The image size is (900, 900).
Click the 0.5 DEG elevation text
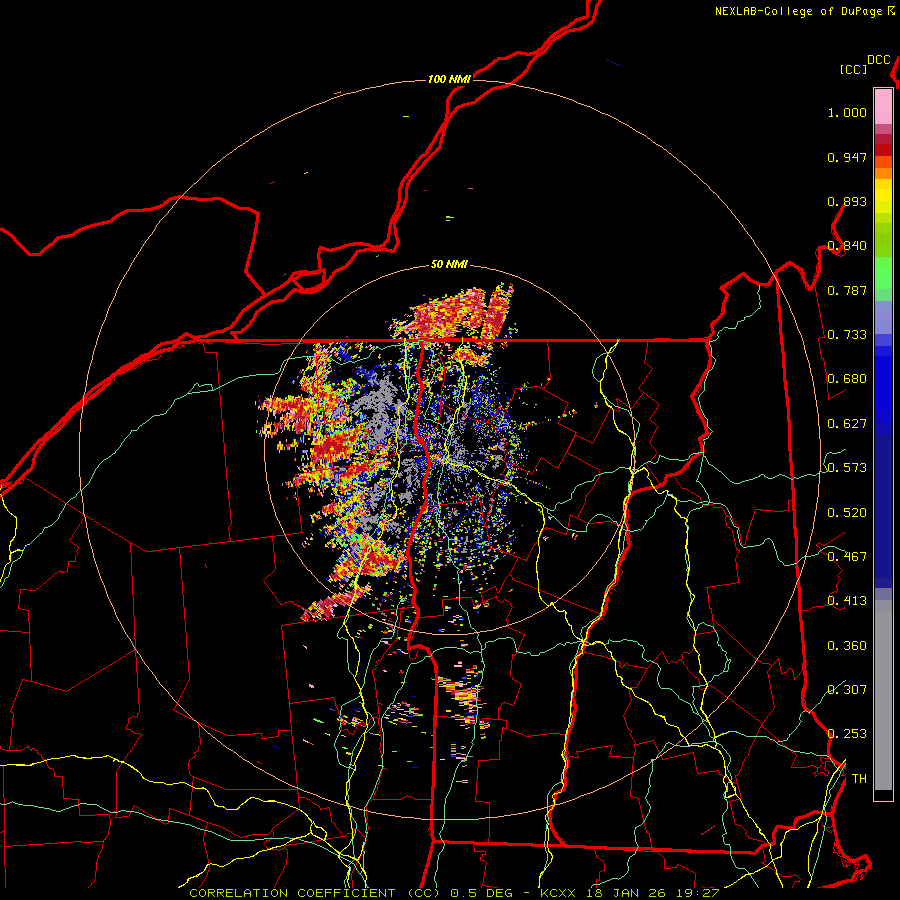pyautogui.click(x=481, y=893)
